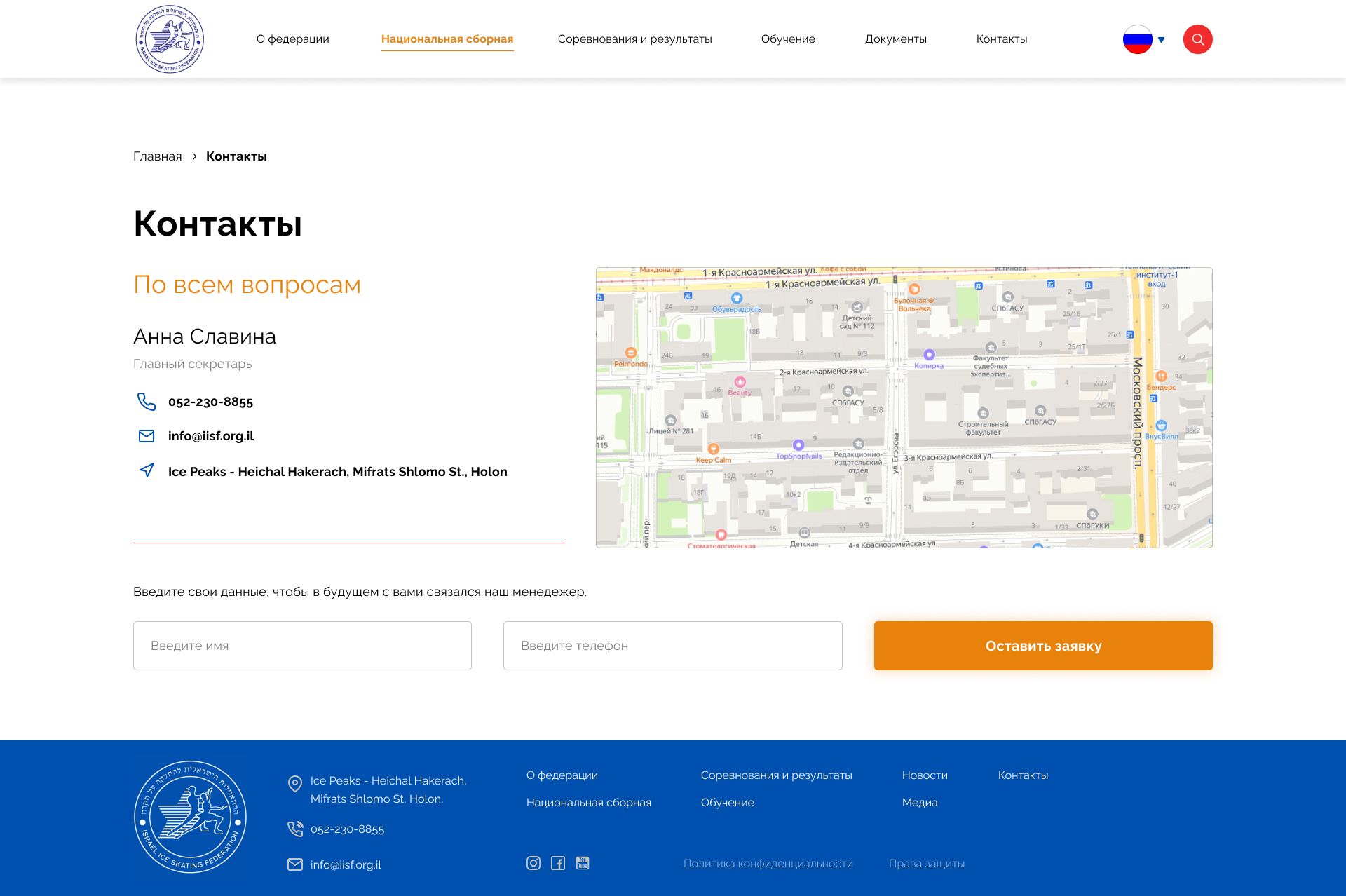Click the footer phone icon
Screen dimensions: 1346x896
[x=295, y=829]
